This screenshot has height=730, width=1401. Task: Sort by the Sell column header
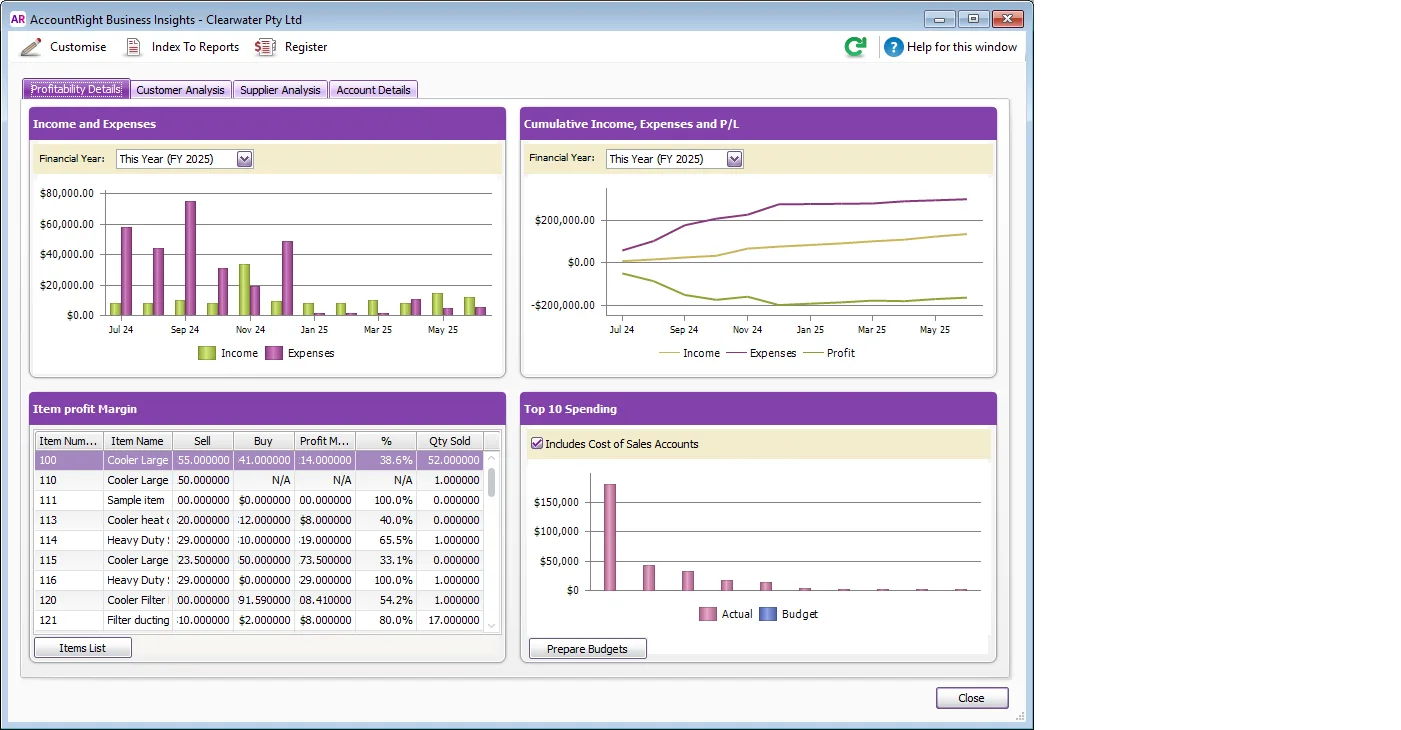tap(203, 441)
